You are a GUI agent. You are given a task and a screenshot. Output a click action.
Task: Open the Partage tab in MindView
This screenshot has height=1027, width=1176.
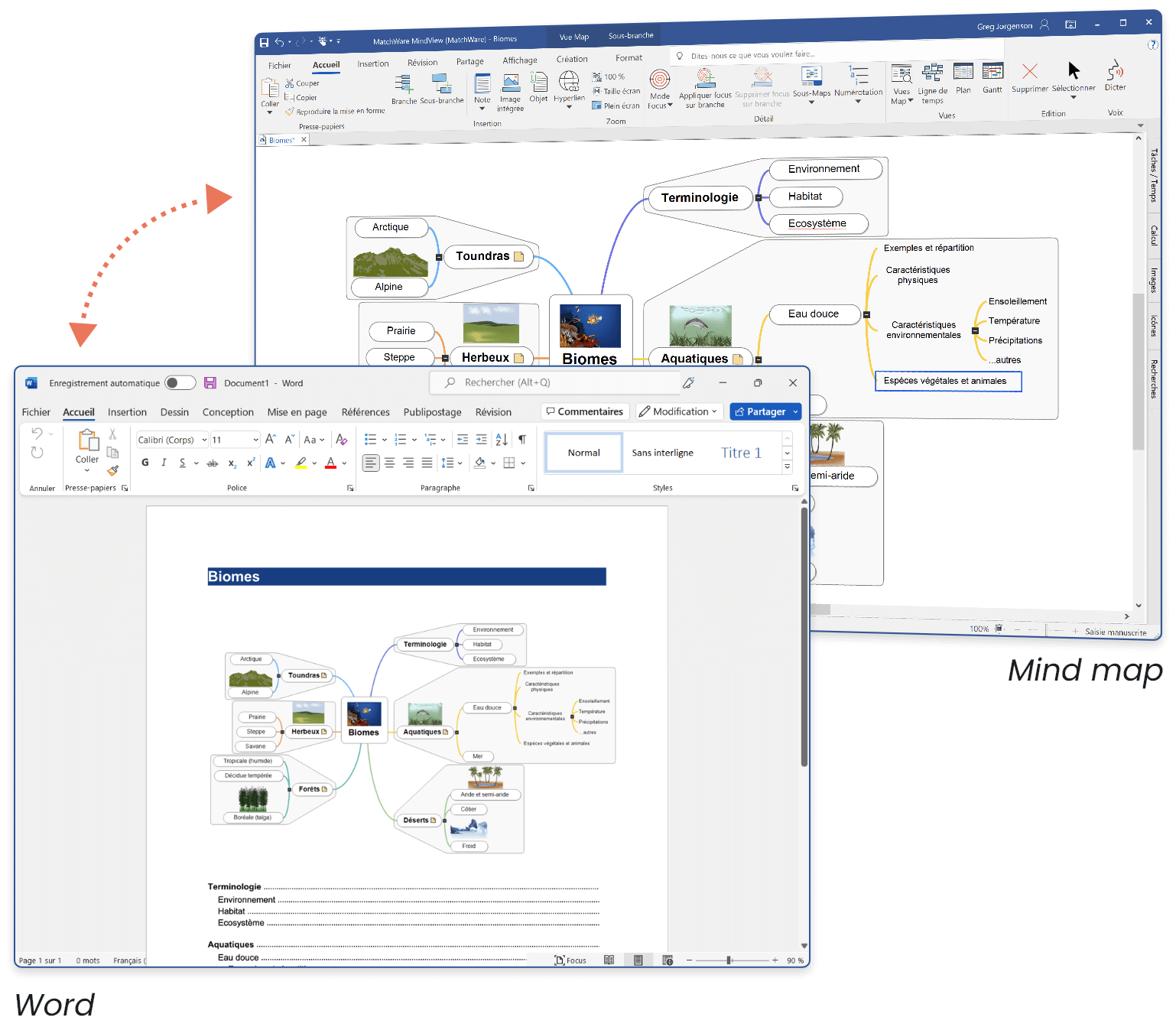coord(470,62)
